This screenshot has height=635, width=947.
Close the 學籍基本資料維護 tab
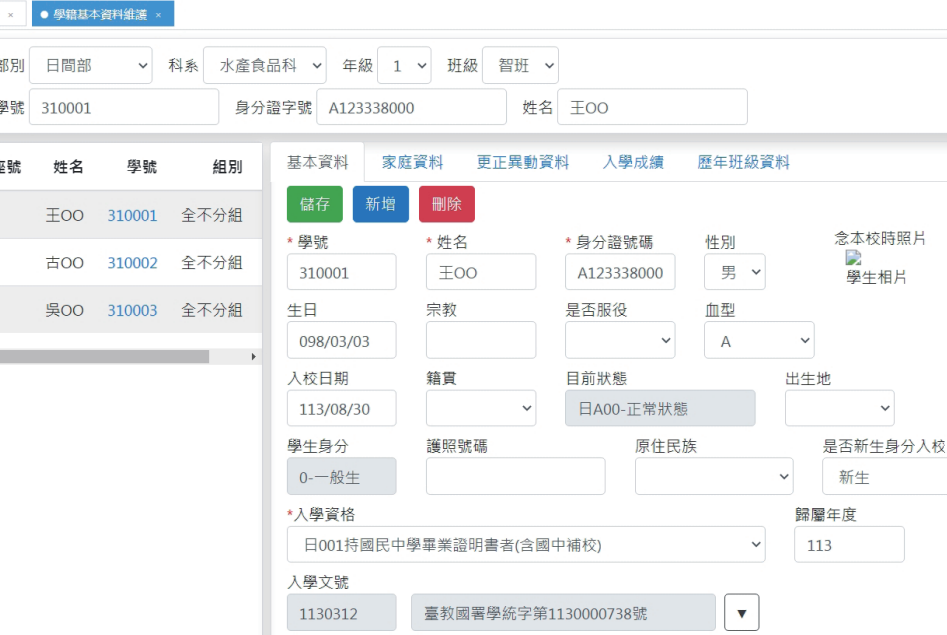click(x=158, y=15)
